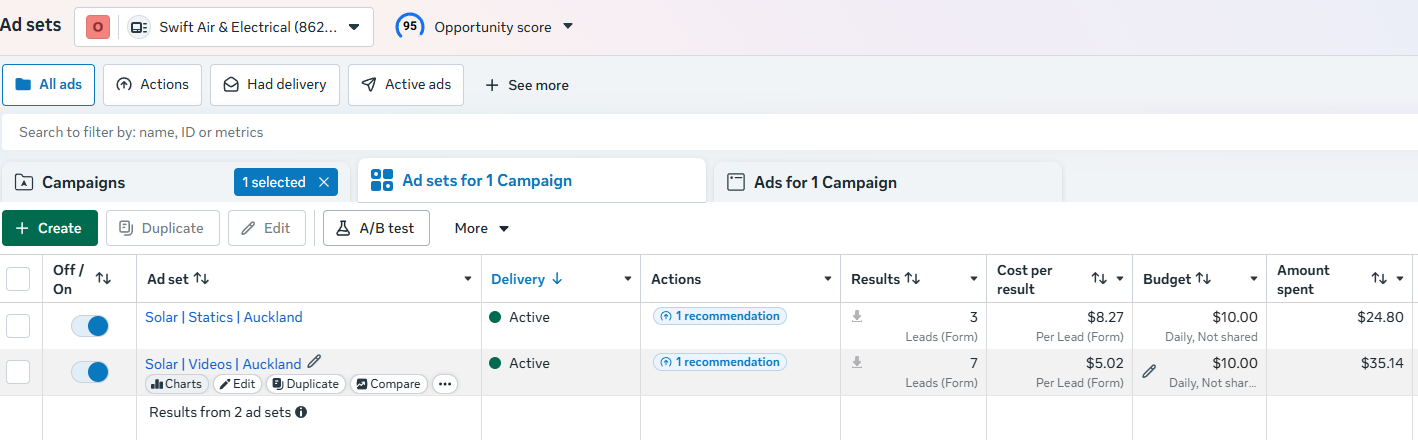Select the Solar Videos Auckland row checkbox
Image resolution: width=1418 pixels, height=440 pixels.
tap(18, 372)
